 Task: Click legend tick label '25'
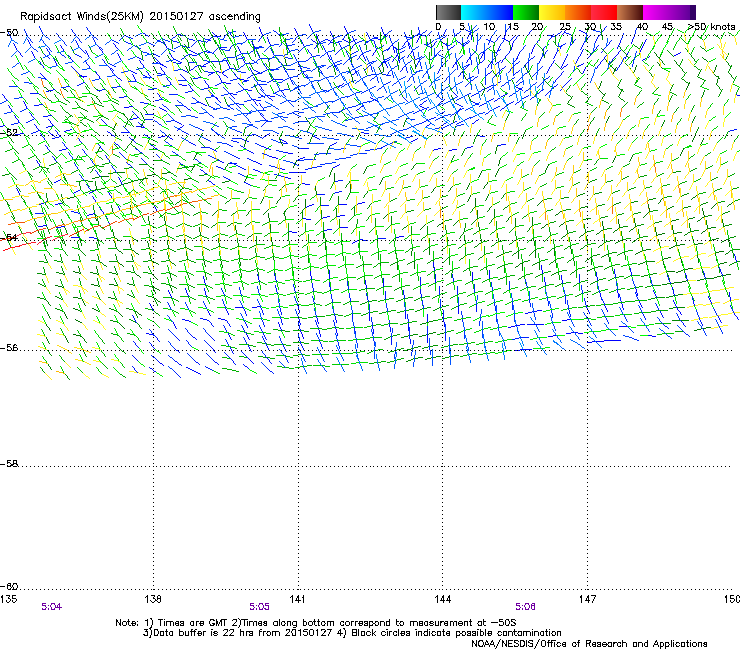coord(565,27)
